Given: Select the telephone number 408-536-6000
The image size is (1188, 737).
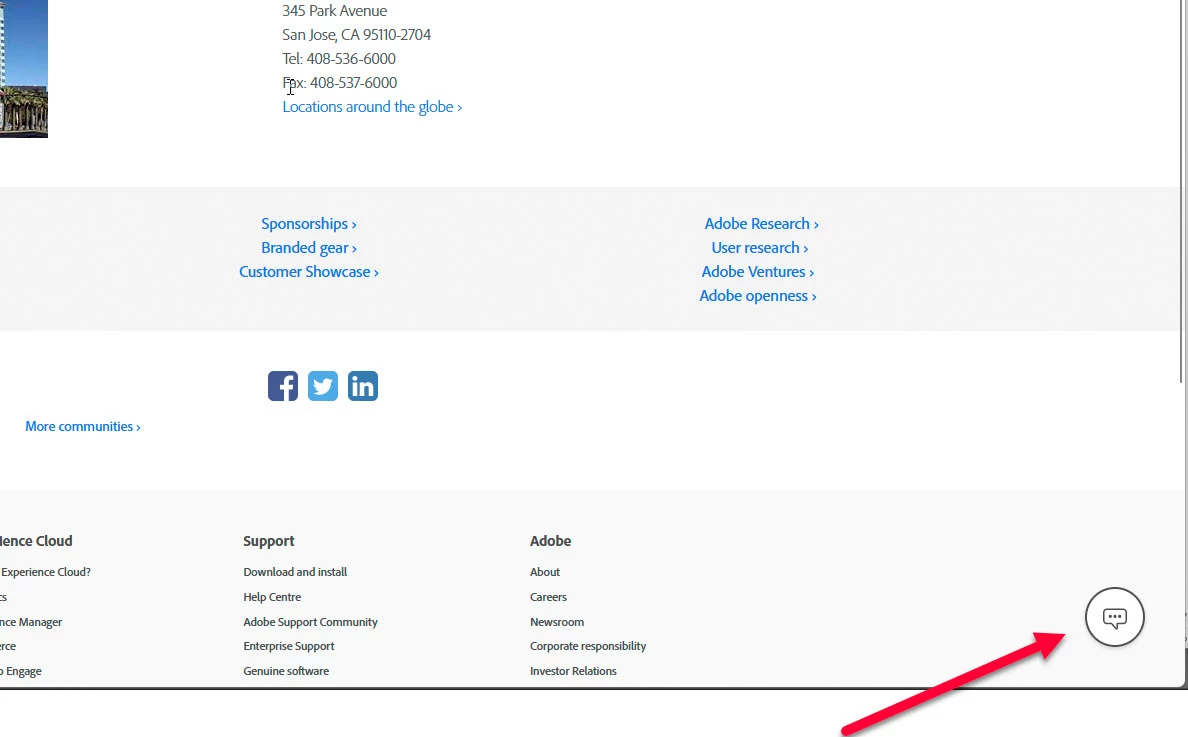Looking at the screenshot, I should [351, 58].
